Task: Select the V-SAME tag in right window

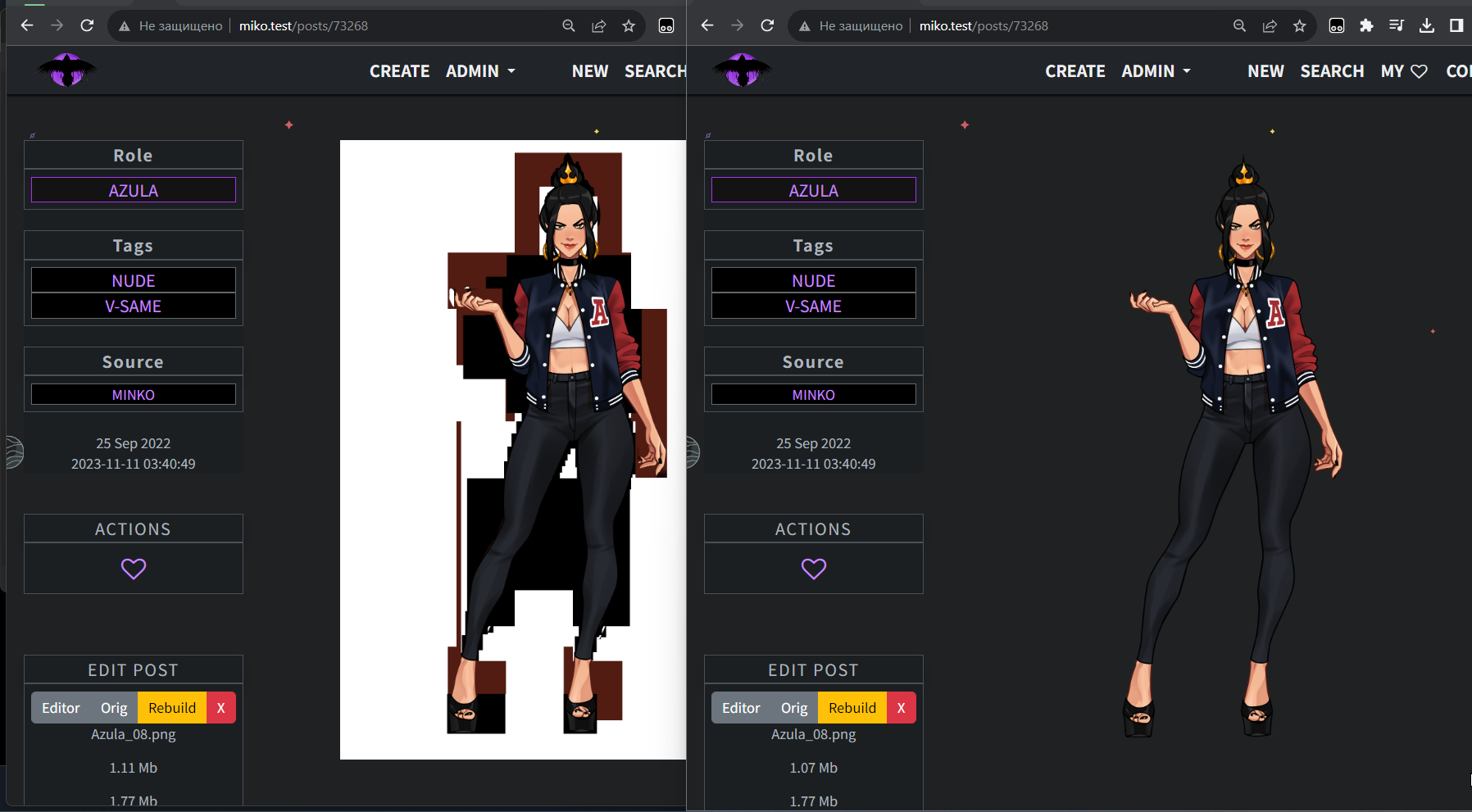Action: click(814, 306)
